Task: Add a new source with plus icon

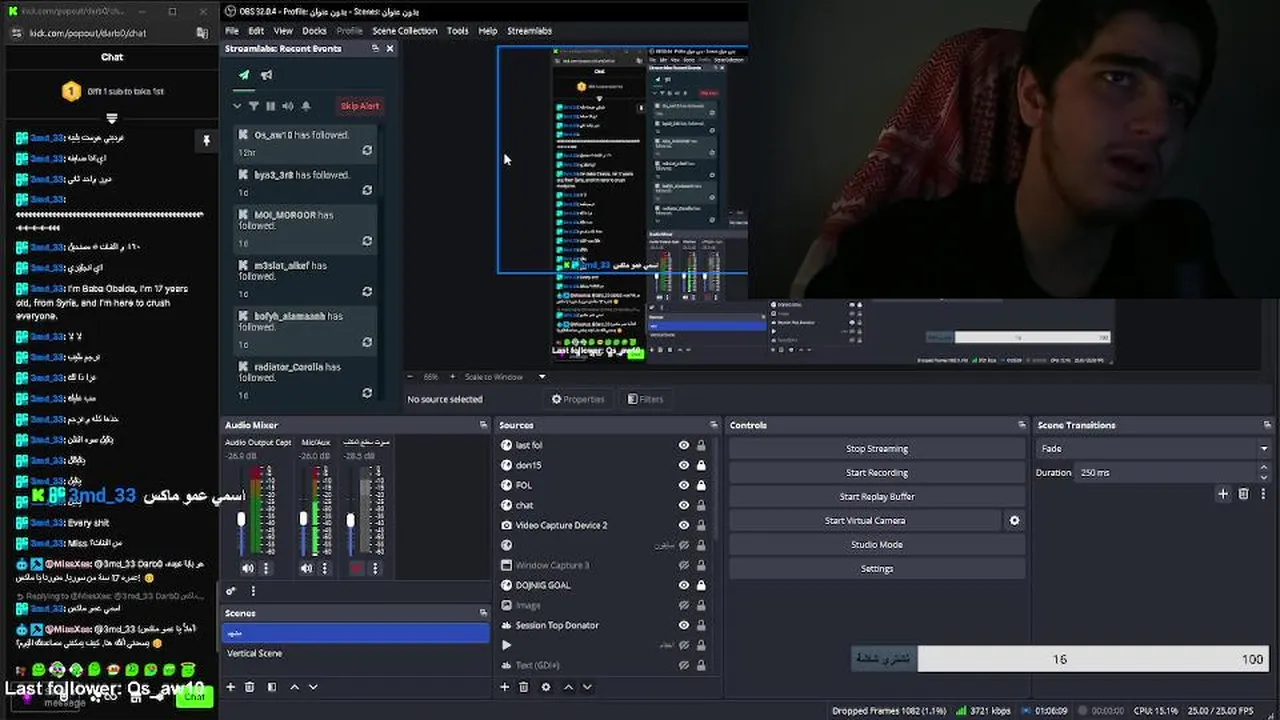Action: click(505, 687)
